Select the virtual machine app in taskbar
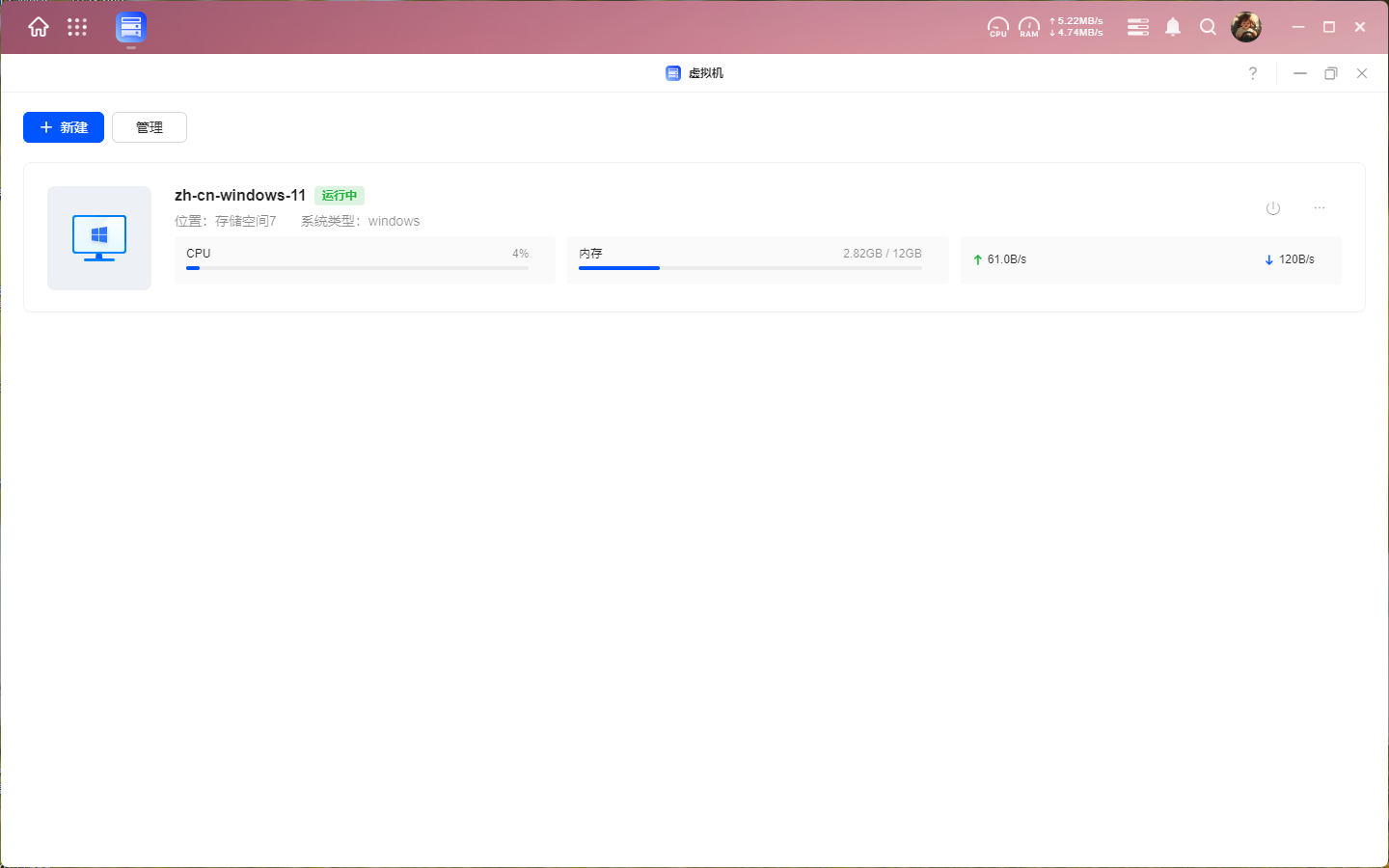Image resolution: width=1389 pixels, height=868 pixels. coord(130,27)
